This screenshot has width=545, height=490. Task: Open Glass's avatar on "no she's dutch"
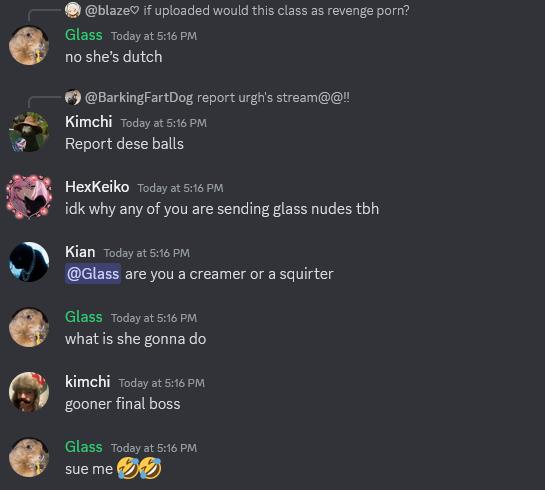[x=29, y=45]
